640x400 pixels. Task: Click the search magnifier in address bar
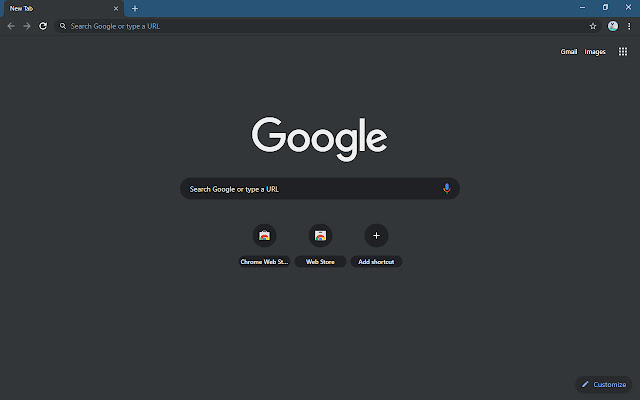tap(63, 26)
